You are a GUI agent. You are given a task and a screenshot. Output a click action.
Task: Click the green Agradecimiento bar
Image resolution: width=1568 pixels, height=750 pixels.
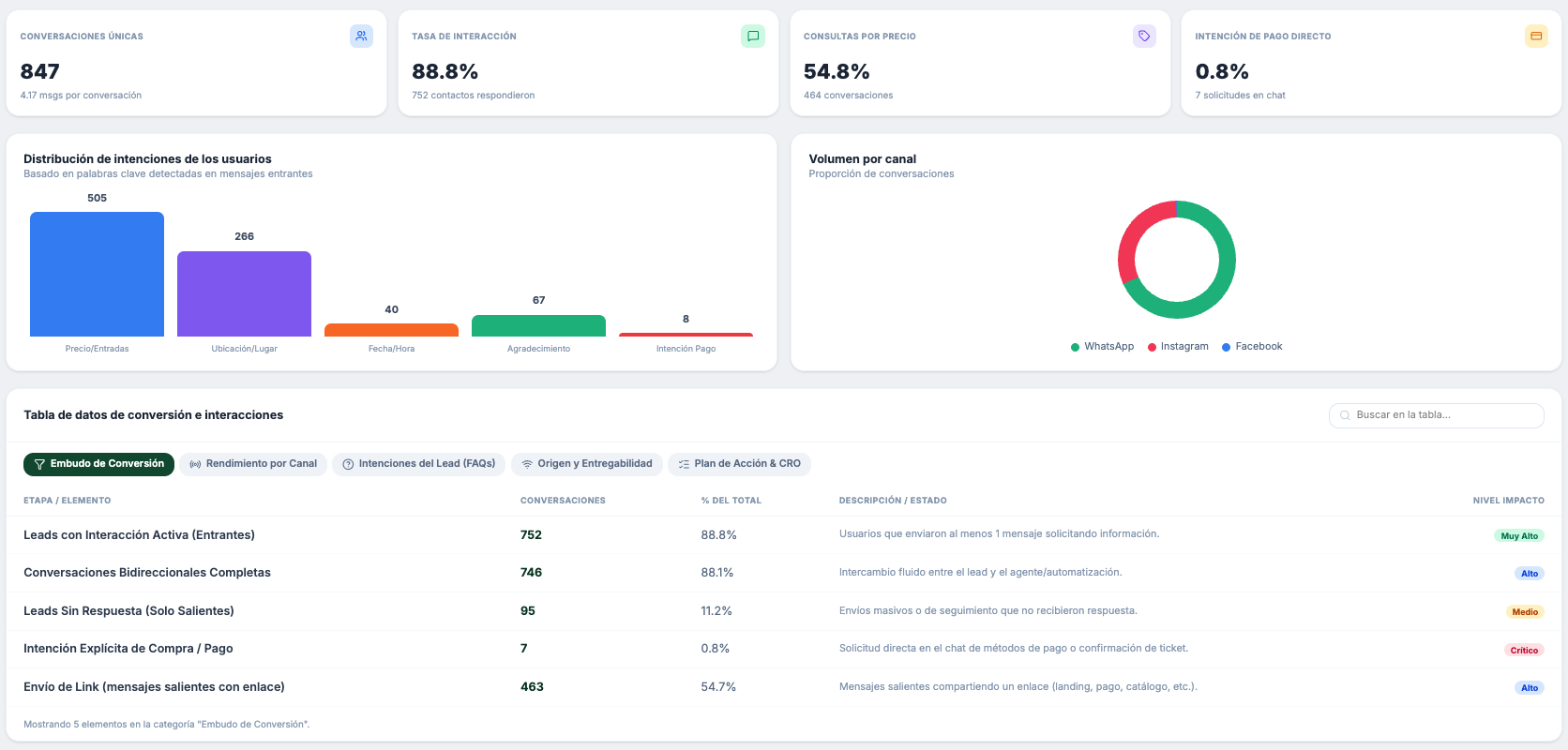pos(538,325)
